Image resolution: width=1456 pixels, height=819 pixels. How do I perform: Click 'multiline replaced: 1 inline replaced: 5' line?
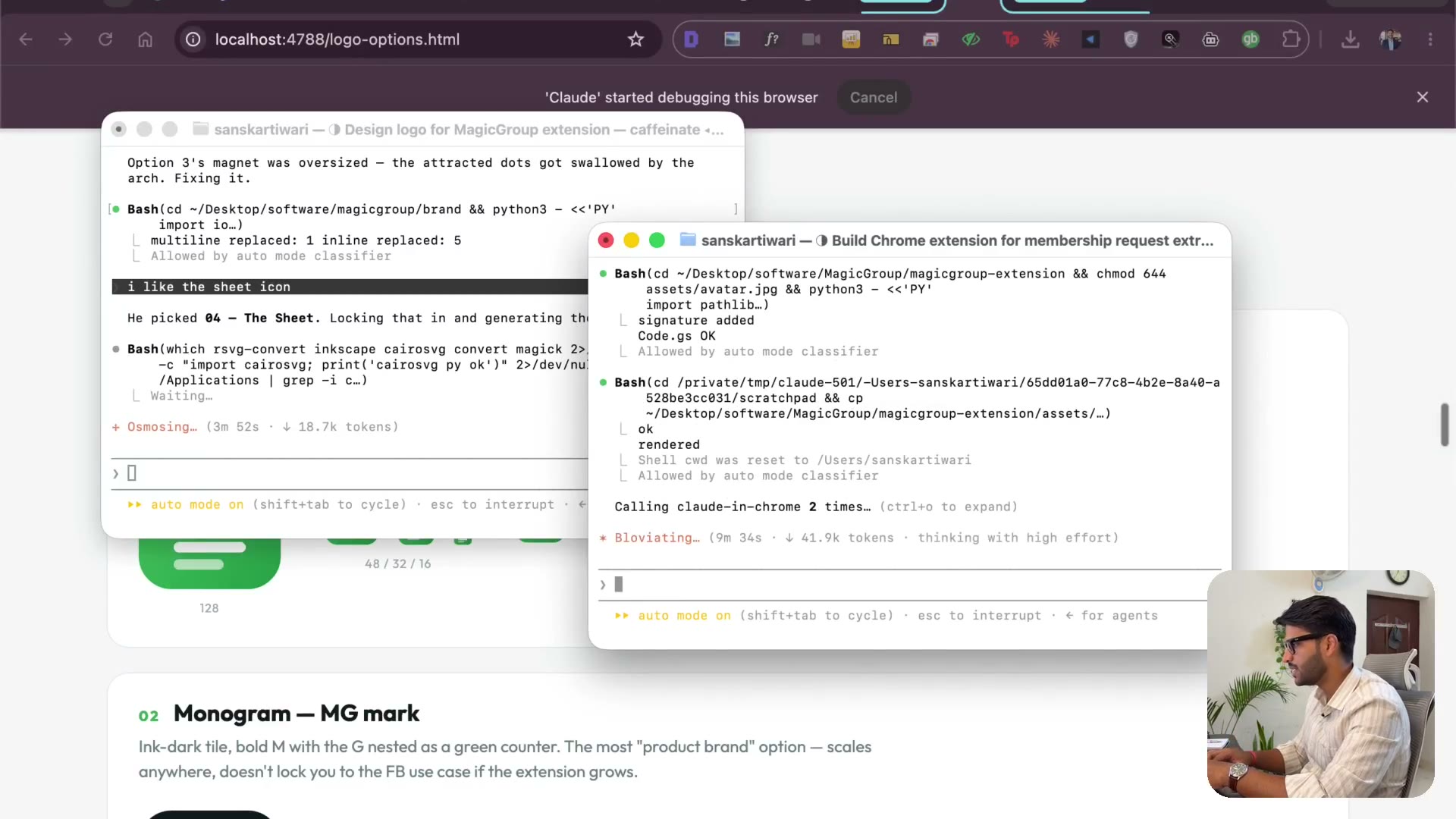pos(306,240)
